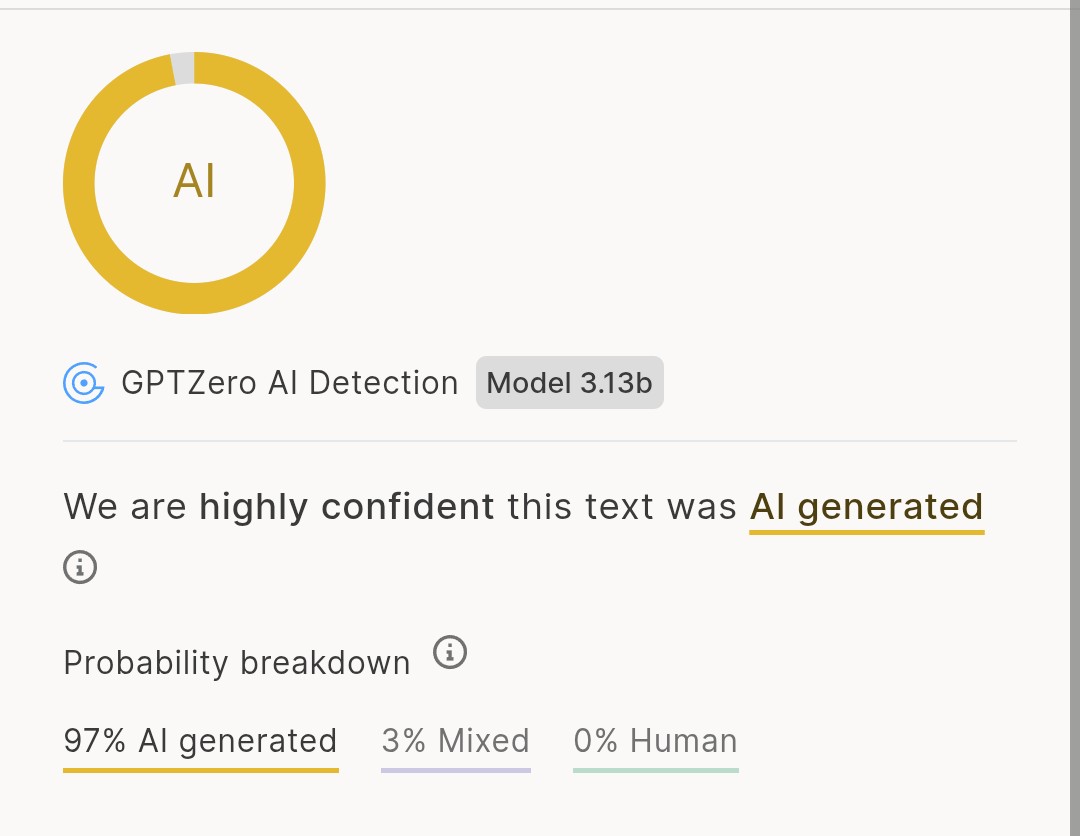Click the bold "highly confident" text
Viewport: 1080px width, 836px height.
click(x=347, y=506)
